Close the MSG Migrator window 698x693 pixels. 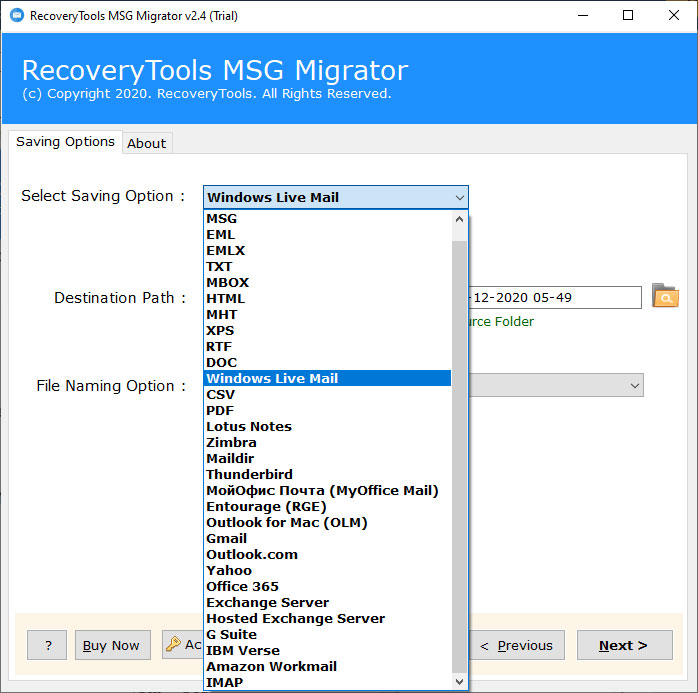pyautogui.click(x=674, y=16)
